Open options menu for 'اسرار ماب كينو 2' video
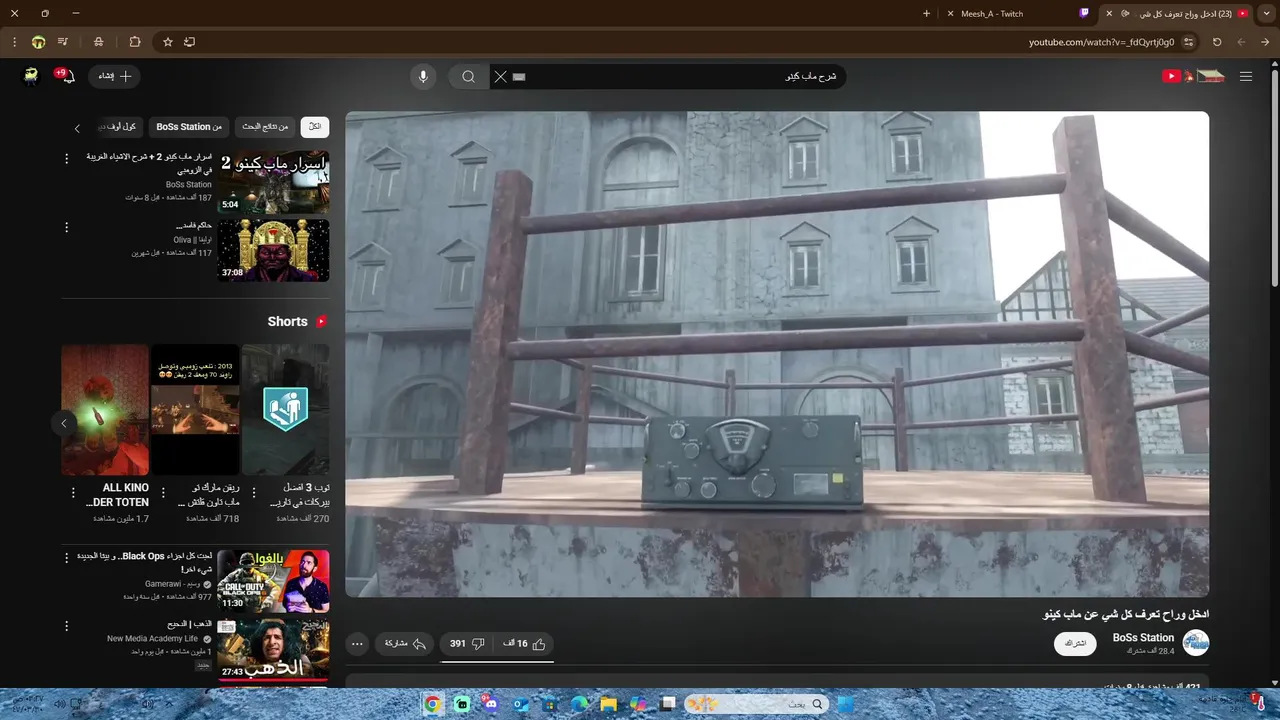Image resolution: width=1280 pixels, height=720 pixels. pyautogui.click(x=67, y=159)
